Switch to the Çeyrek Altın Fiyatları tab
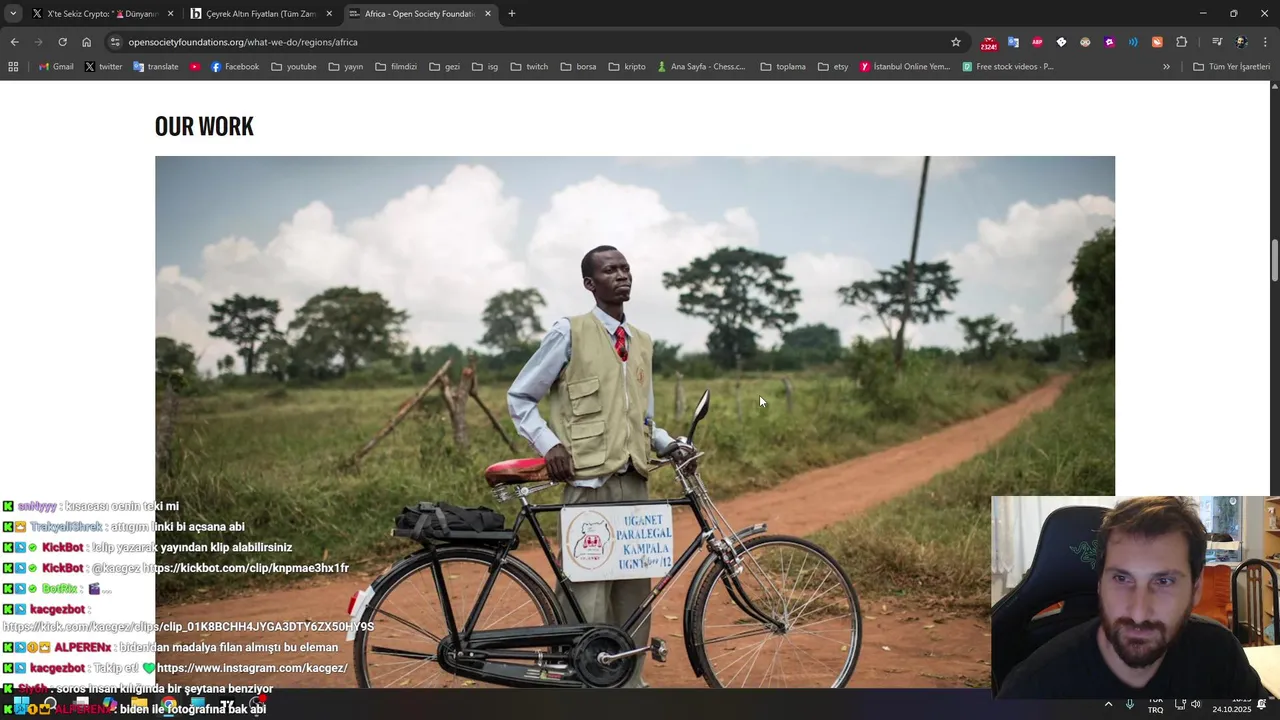Image resolution: width=1280 pixels, height=720 pixels. [261, 14]
